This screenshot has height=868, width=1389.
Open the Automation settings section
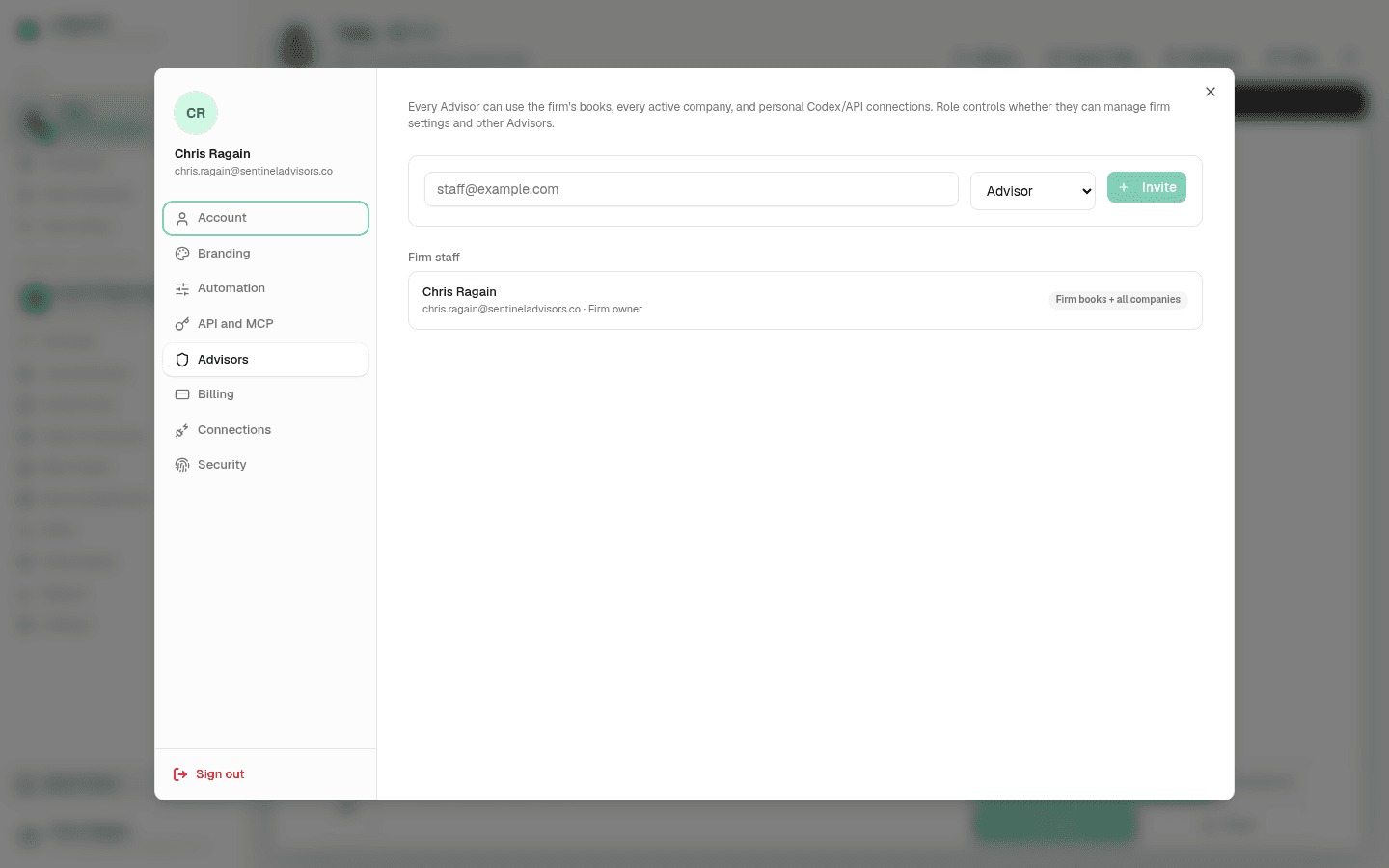point(265,288)
